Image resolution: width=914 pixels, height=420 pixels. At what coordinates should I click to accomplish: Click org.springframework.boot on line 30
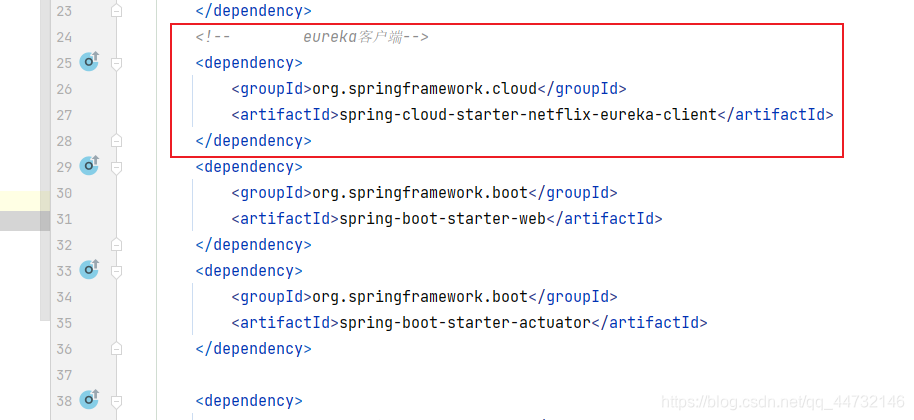coord(420,193)
